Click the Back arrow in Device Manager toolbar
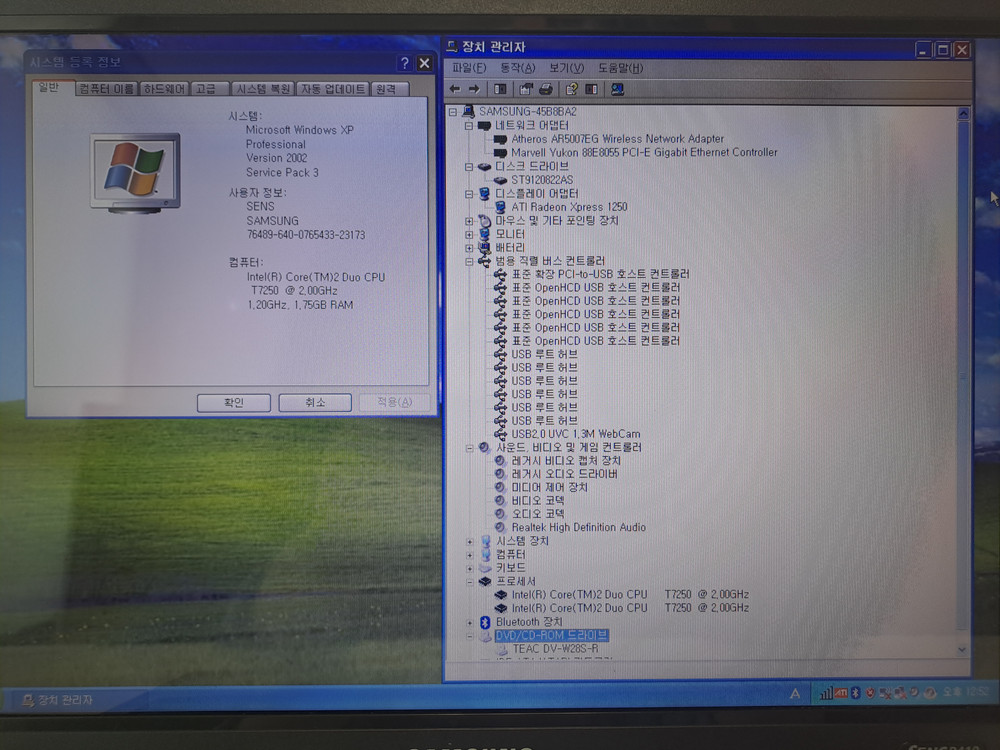This screenshot has height=750, width=1000. (x=455, y=89)
